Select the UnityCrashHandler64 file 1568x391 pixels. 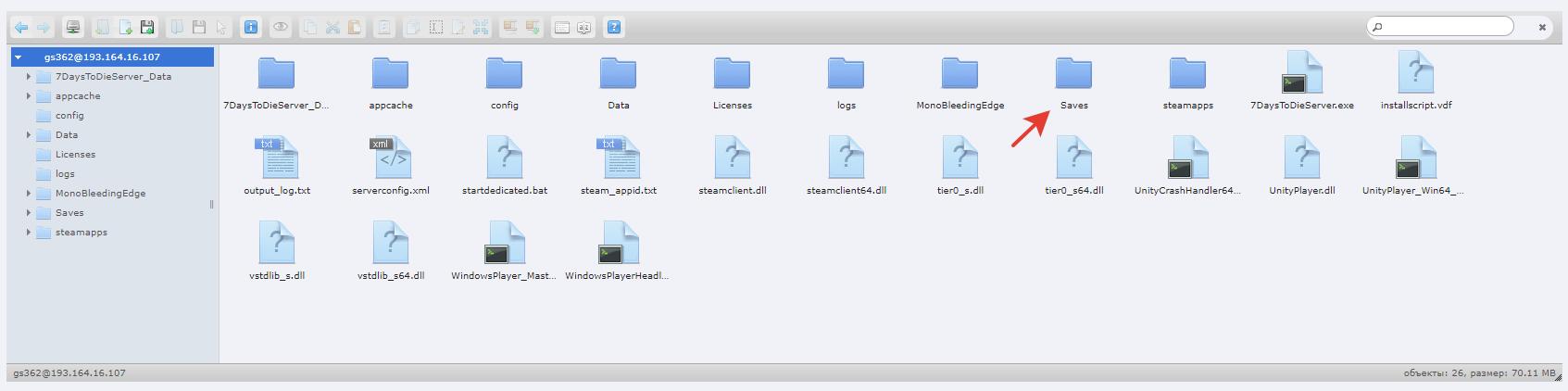pyautogui.click(x=1187, y=166)
